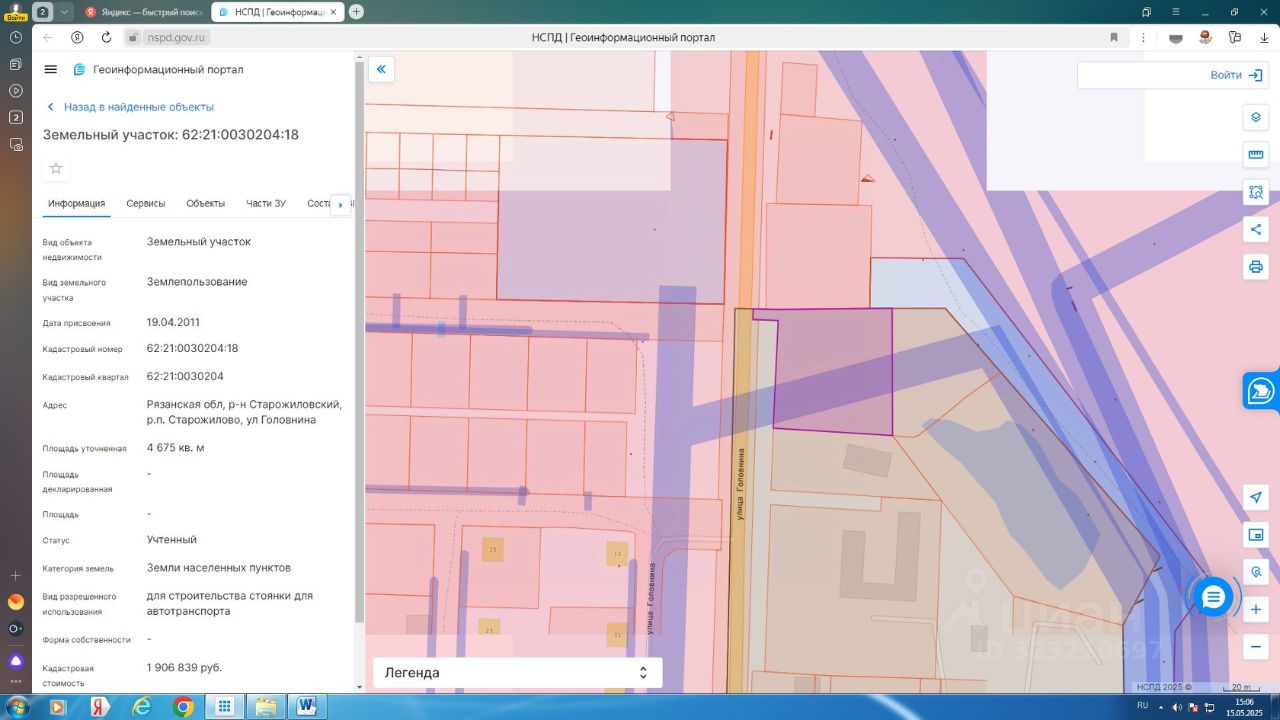The image size is (1280, 720).
Task: Open the Windows Start menu
Action: point(17,707)
